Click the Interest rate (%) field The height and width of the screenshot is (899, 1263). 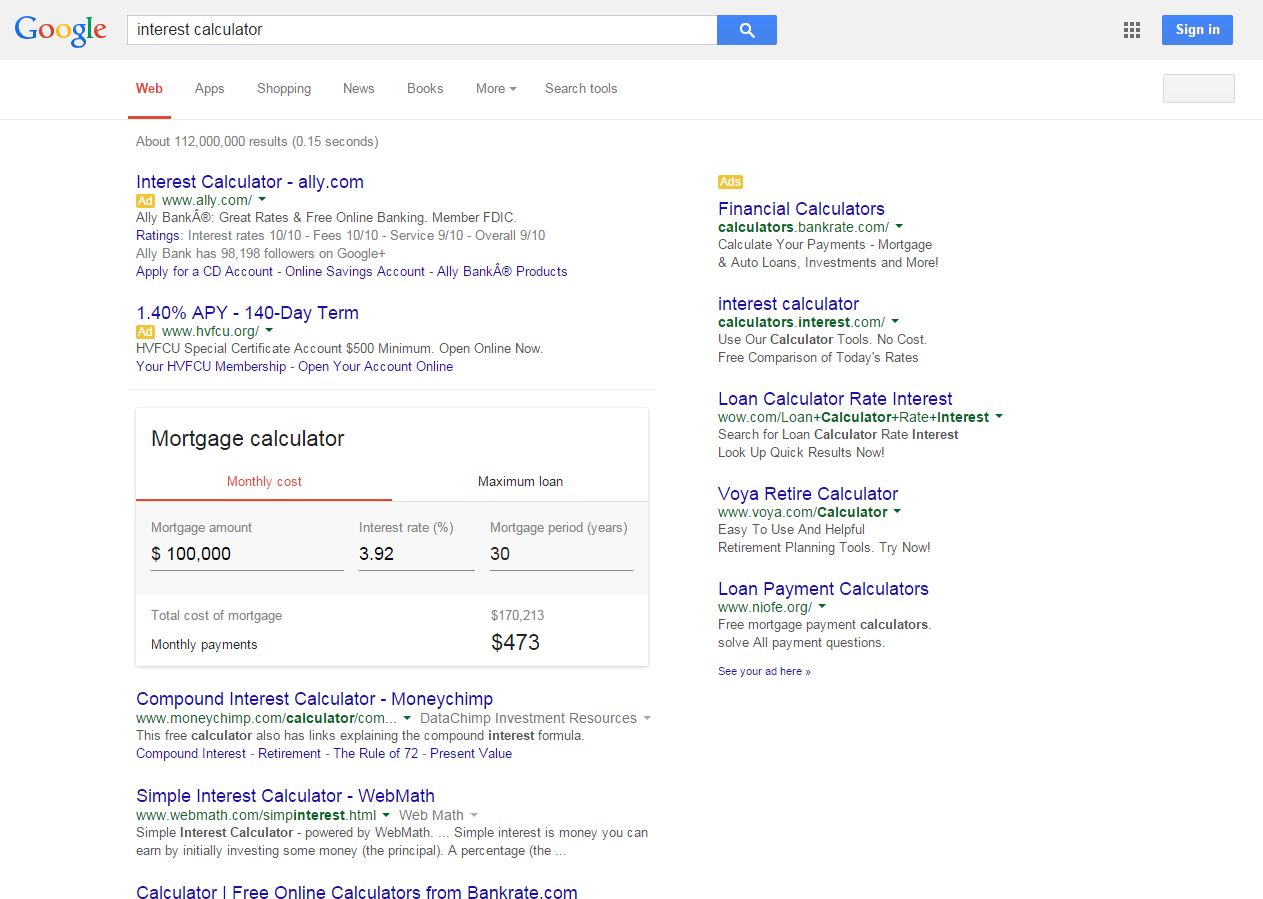coord(417,554)
